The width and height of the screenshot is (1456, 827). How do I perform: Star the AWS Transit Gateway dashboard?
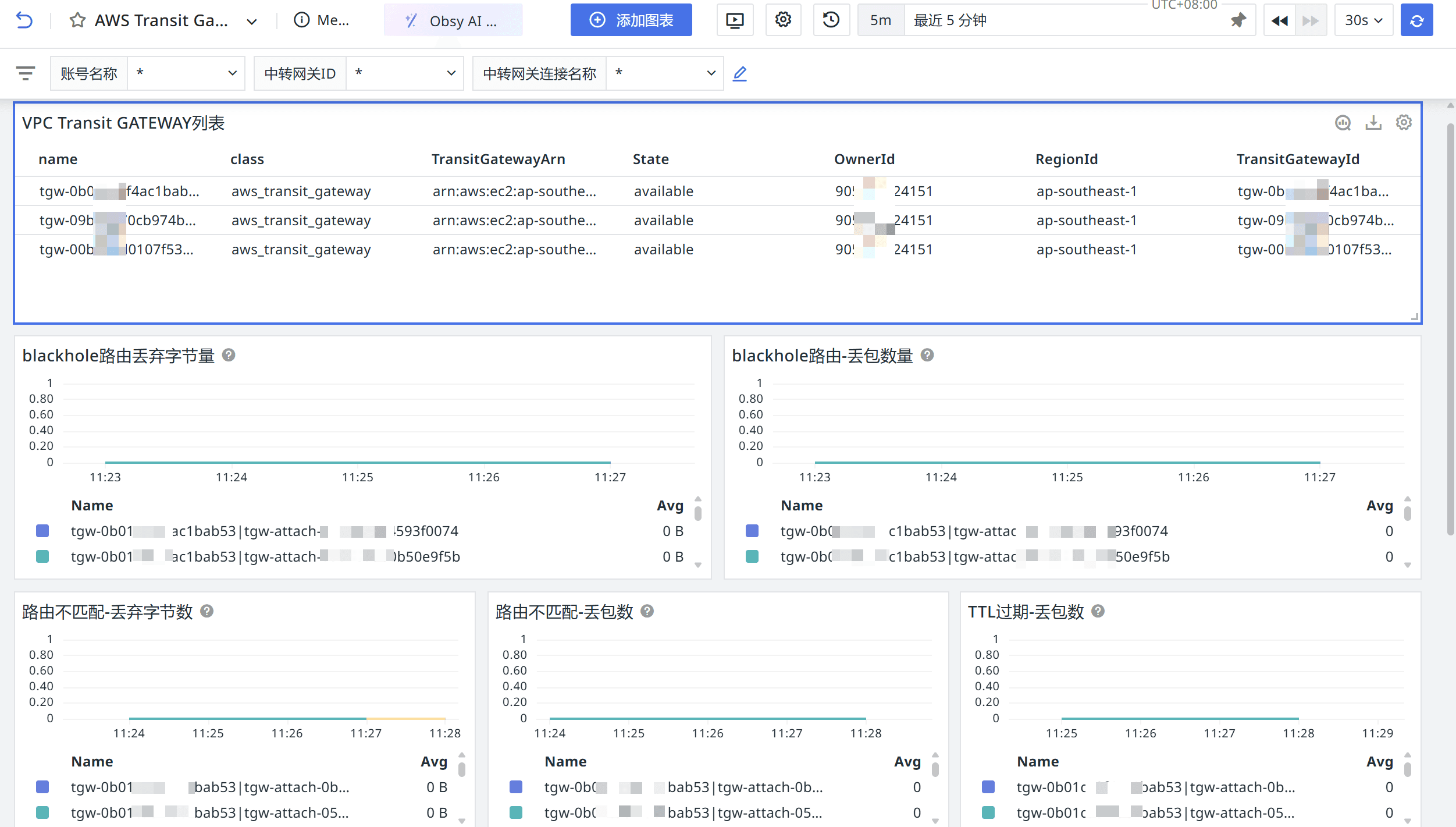pyautogui.click(x=77, y=20)
